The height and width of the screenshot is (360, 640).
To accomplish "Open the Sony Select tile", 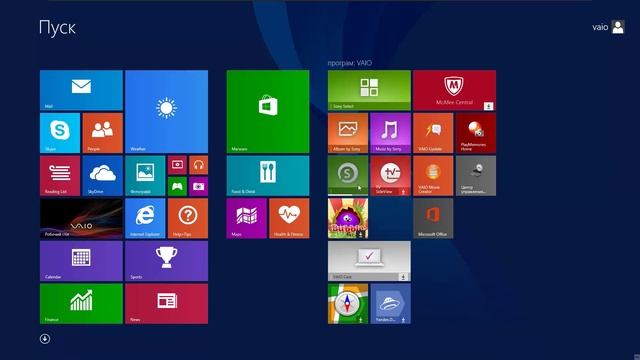I will click(x=369, y=90).
